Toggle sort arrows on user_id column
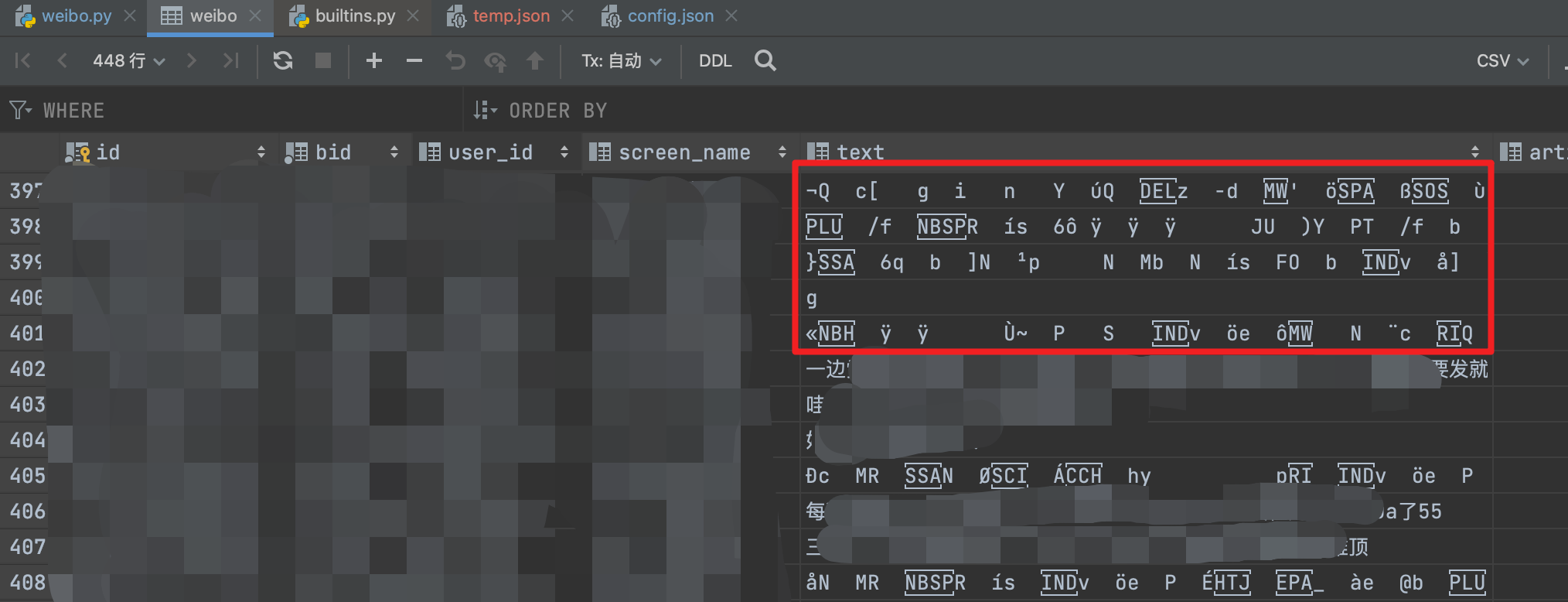Image resolution: width=1568 pixels, height=602 pixels. (564, 152)
